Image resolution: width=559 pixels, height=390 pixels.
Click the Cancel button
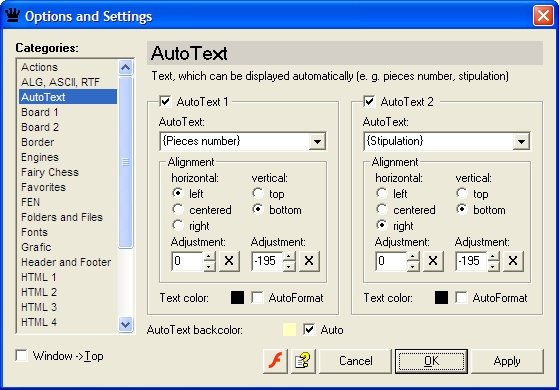tap(355, 361)
